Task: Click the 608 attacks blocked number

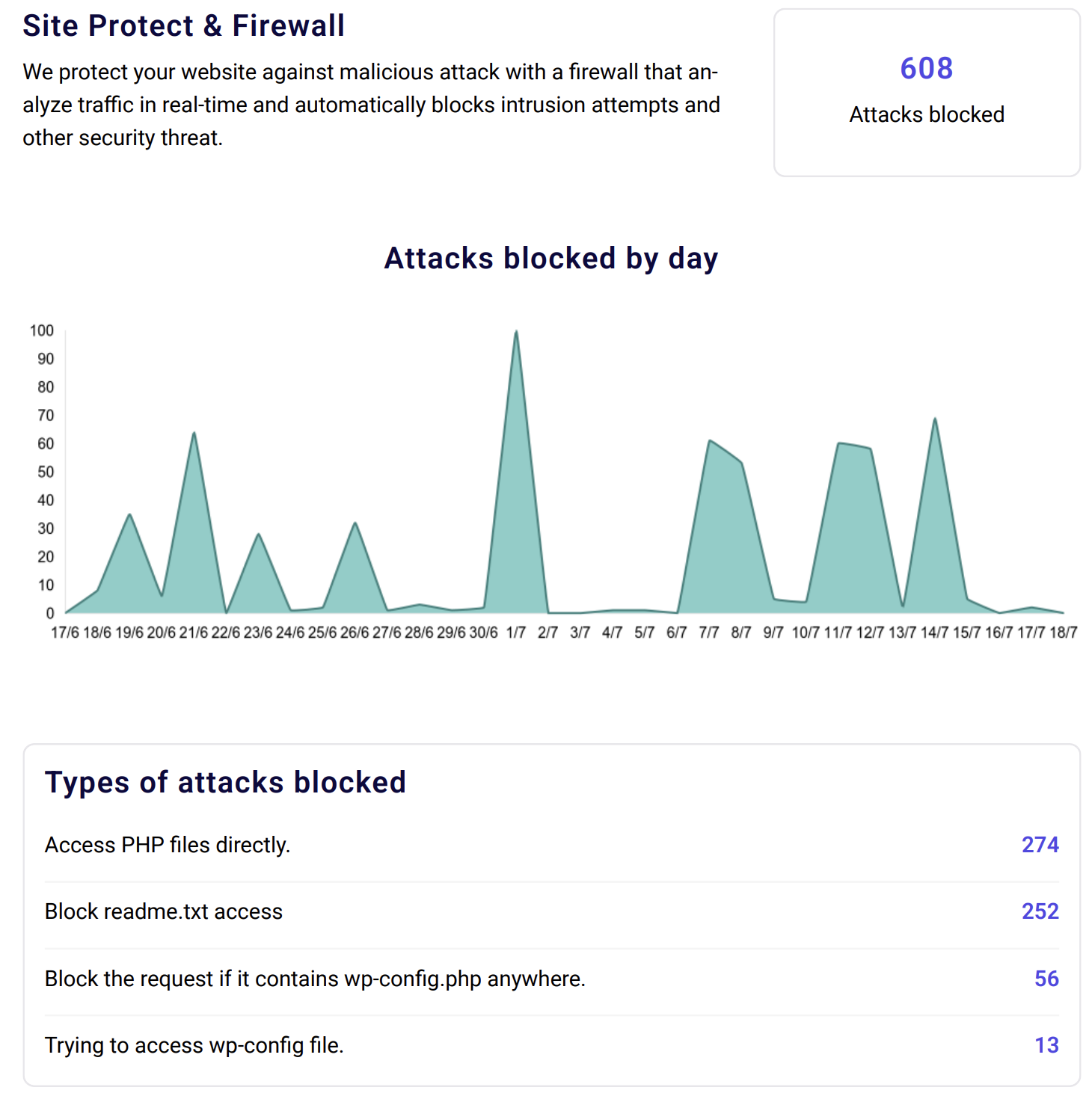Action: point(926,69)
